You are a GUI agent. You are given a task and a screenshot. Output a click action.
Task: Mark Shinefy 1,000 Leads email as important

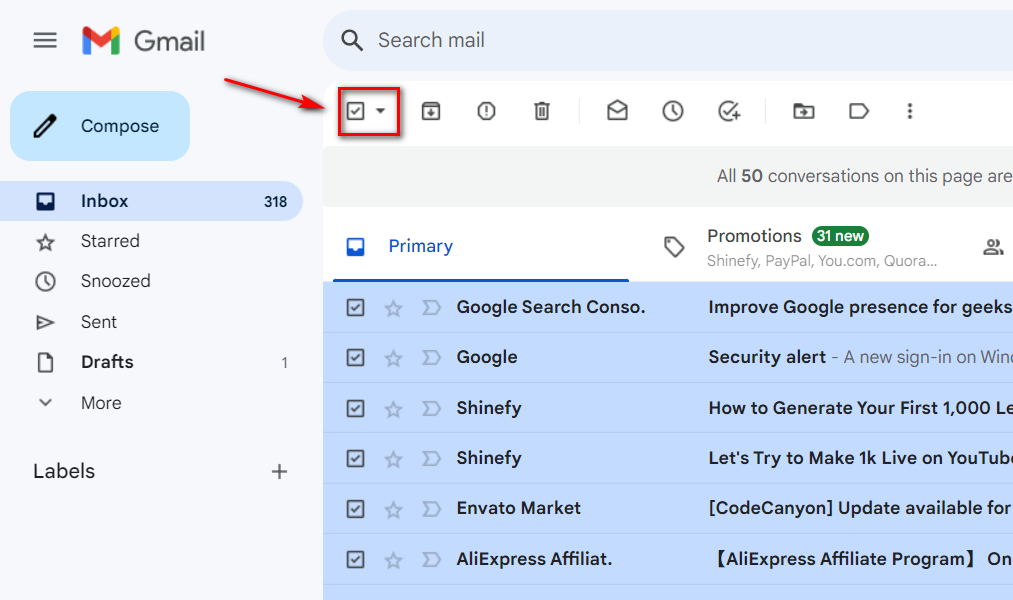431,408
